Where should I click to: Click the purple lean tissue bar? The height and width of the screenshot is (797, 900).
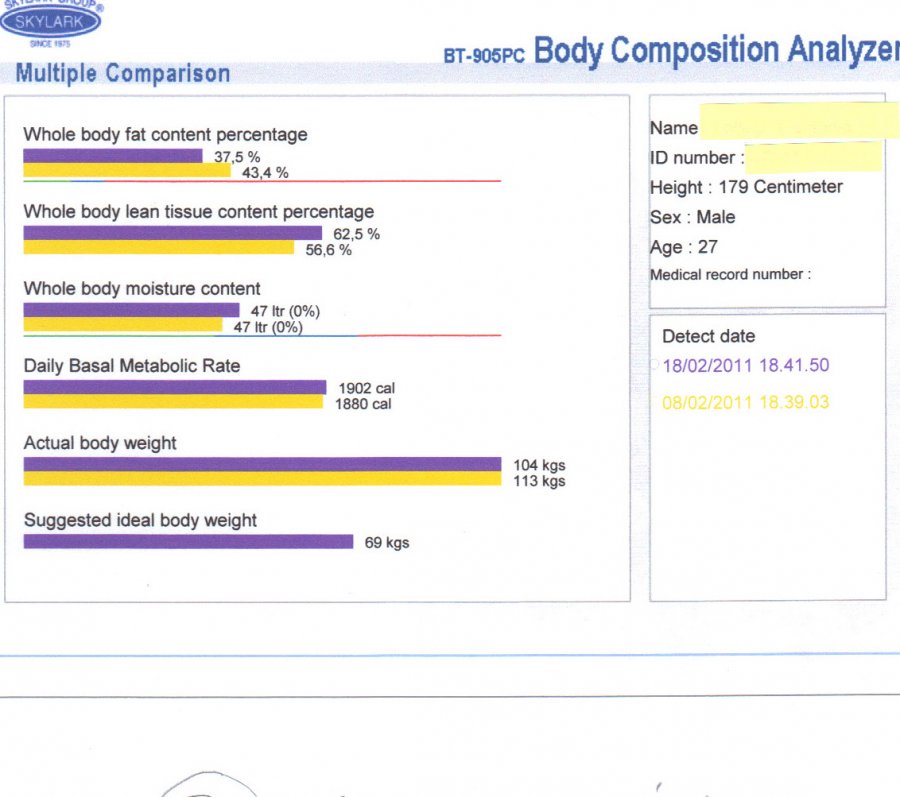[173, 233]
